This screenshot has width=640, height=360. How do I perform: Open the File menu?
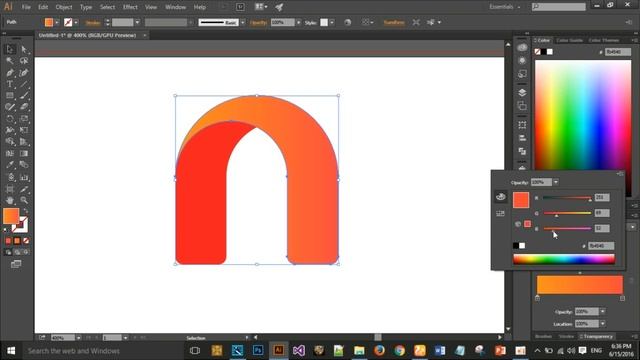coord(26,7)
